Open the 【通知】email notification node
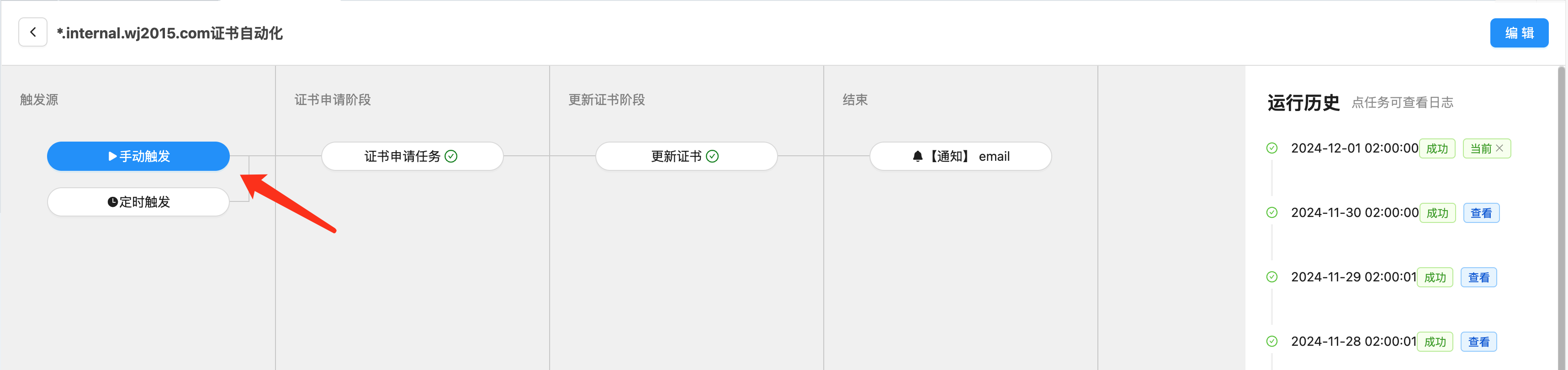This screenshot has width=1568, height=370. (960, 156)
